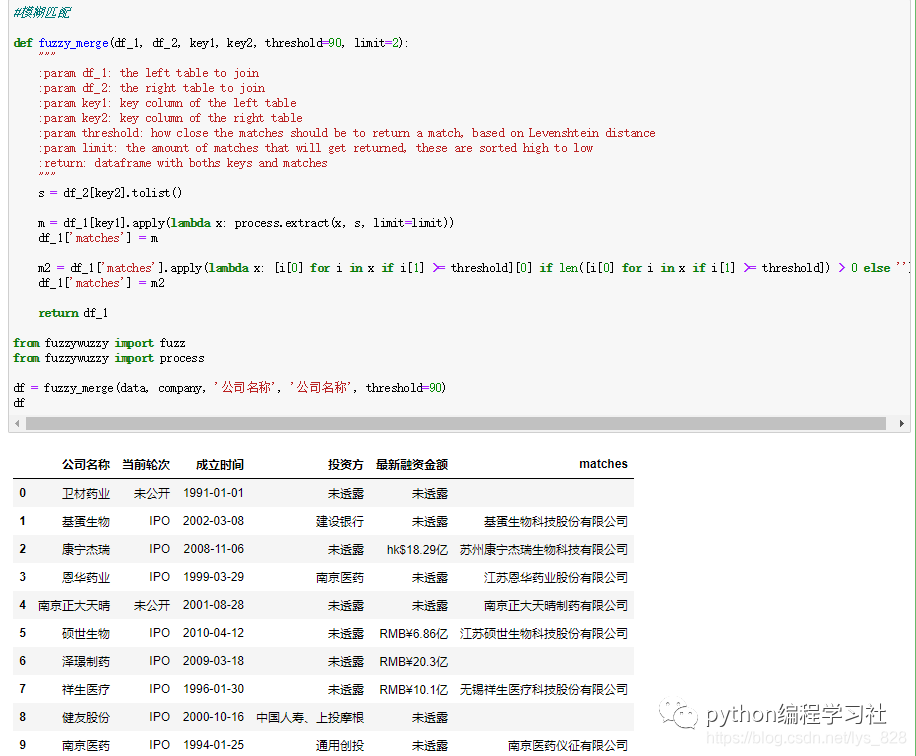Click the date 2010-04-12
916x756 pixels.
[x=213, y=633]
